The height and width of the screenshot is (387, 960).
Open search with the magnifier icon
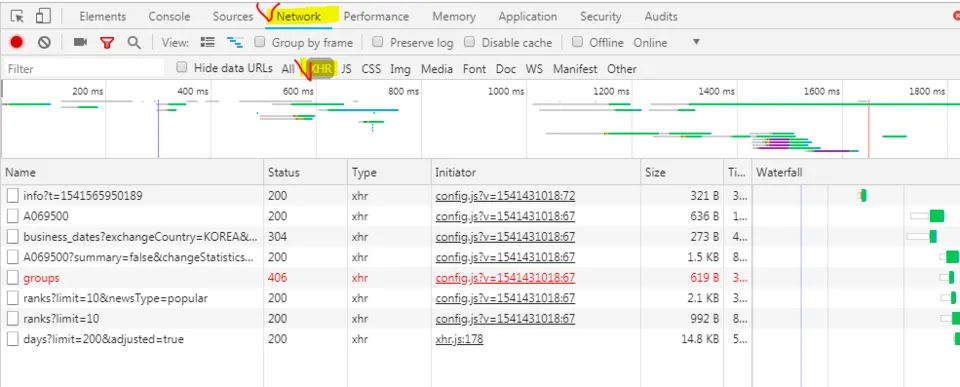click(x=134, y=42)
